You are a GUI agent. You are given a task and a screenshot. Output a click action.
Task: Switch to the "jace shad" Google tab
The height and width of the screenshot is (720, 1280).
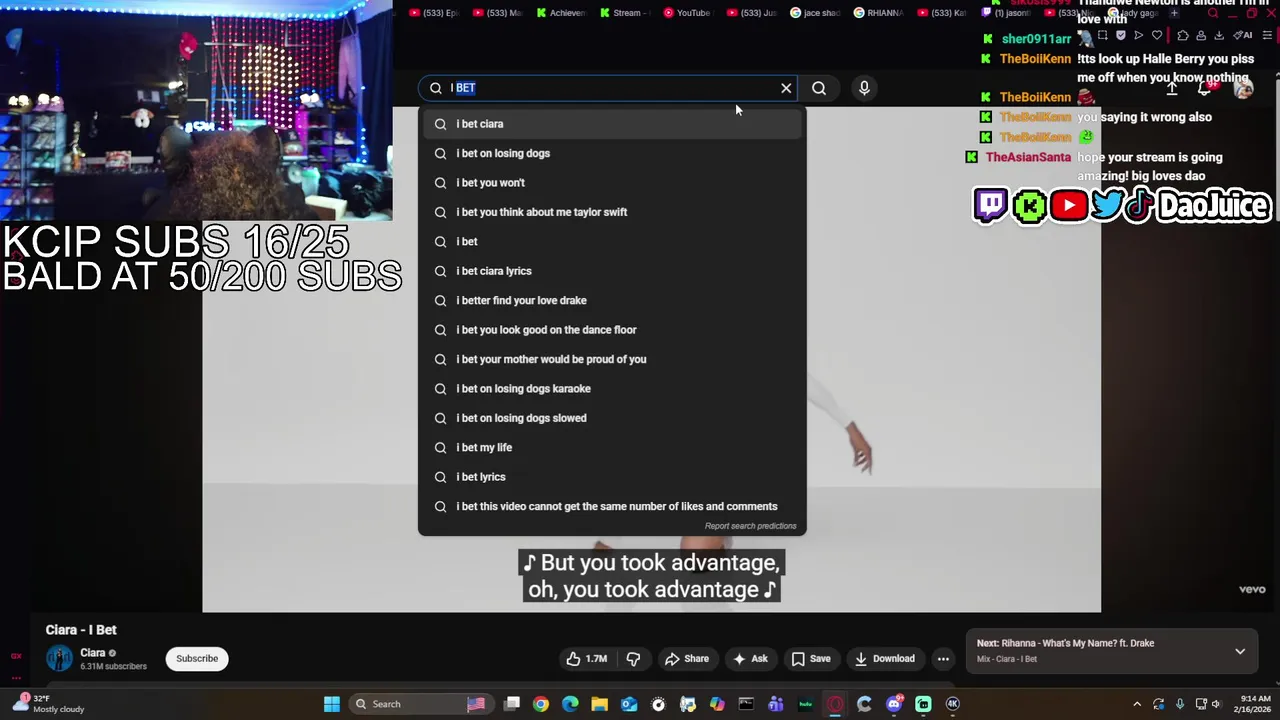coord(816,13)
